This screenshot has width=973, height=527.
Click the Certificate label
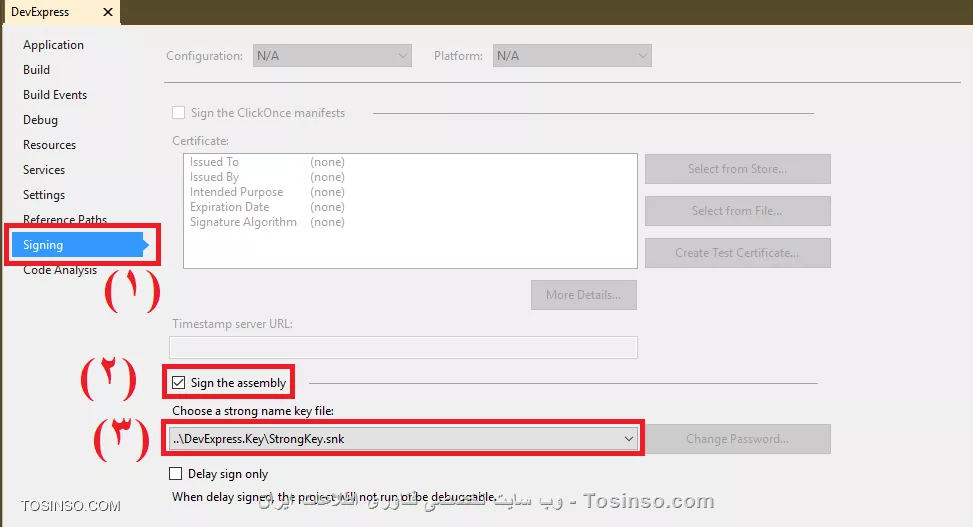pos(200,141)
